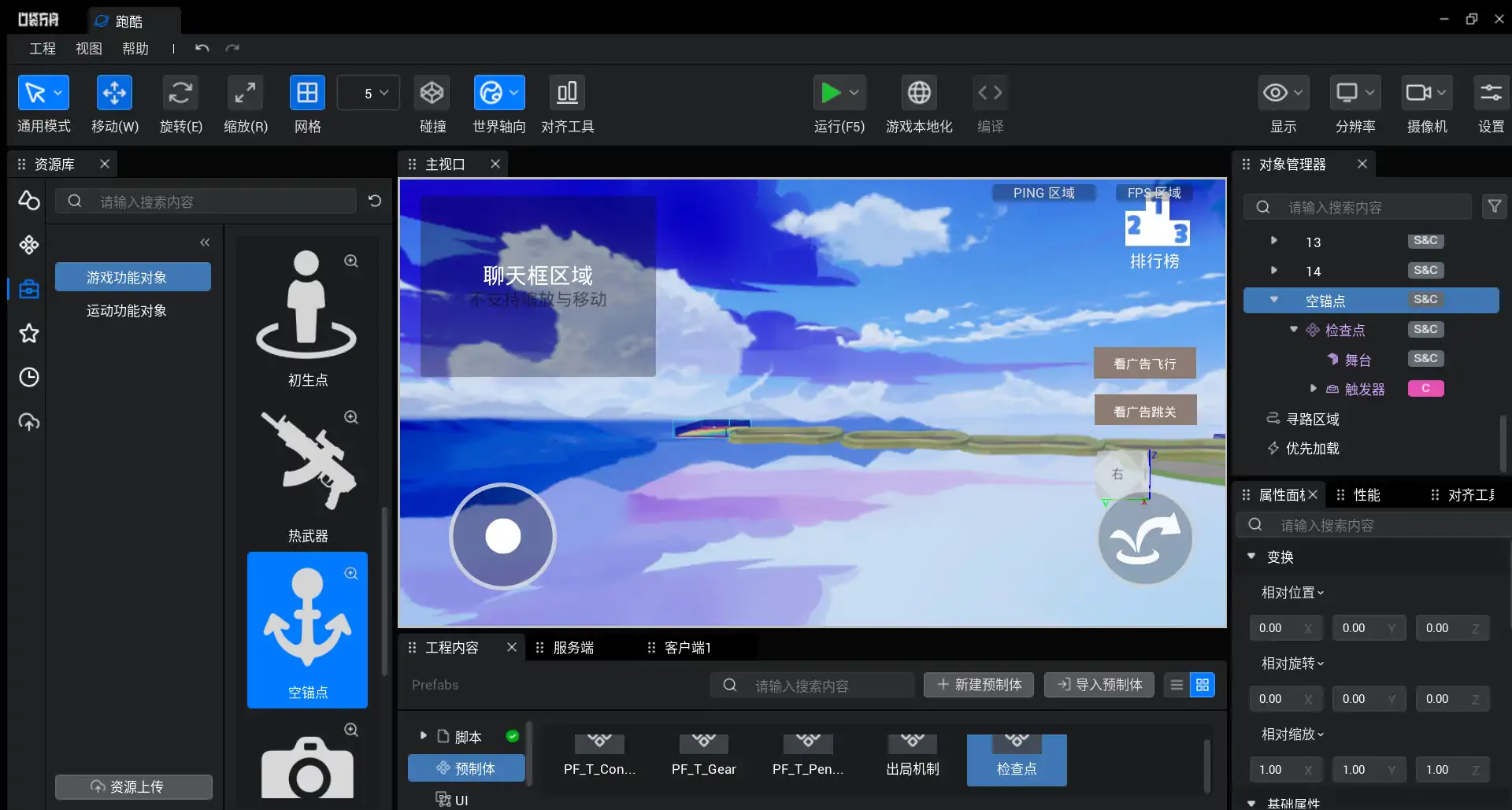Click the filter icon in object manager
1512x810 pixels.
[1494, 207]
